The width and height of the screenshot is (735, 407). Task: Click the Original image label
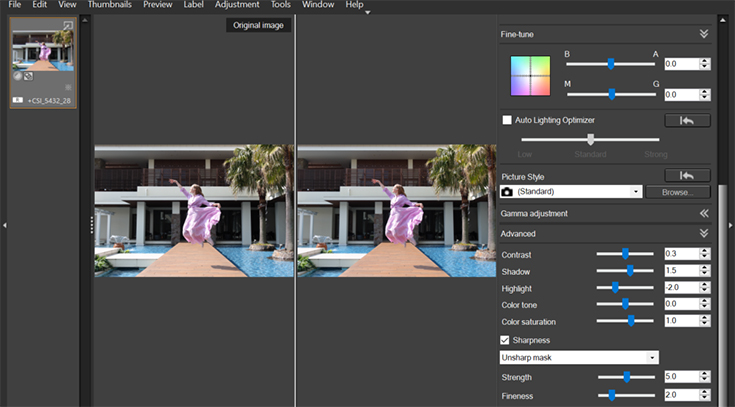tap(259, 25)
